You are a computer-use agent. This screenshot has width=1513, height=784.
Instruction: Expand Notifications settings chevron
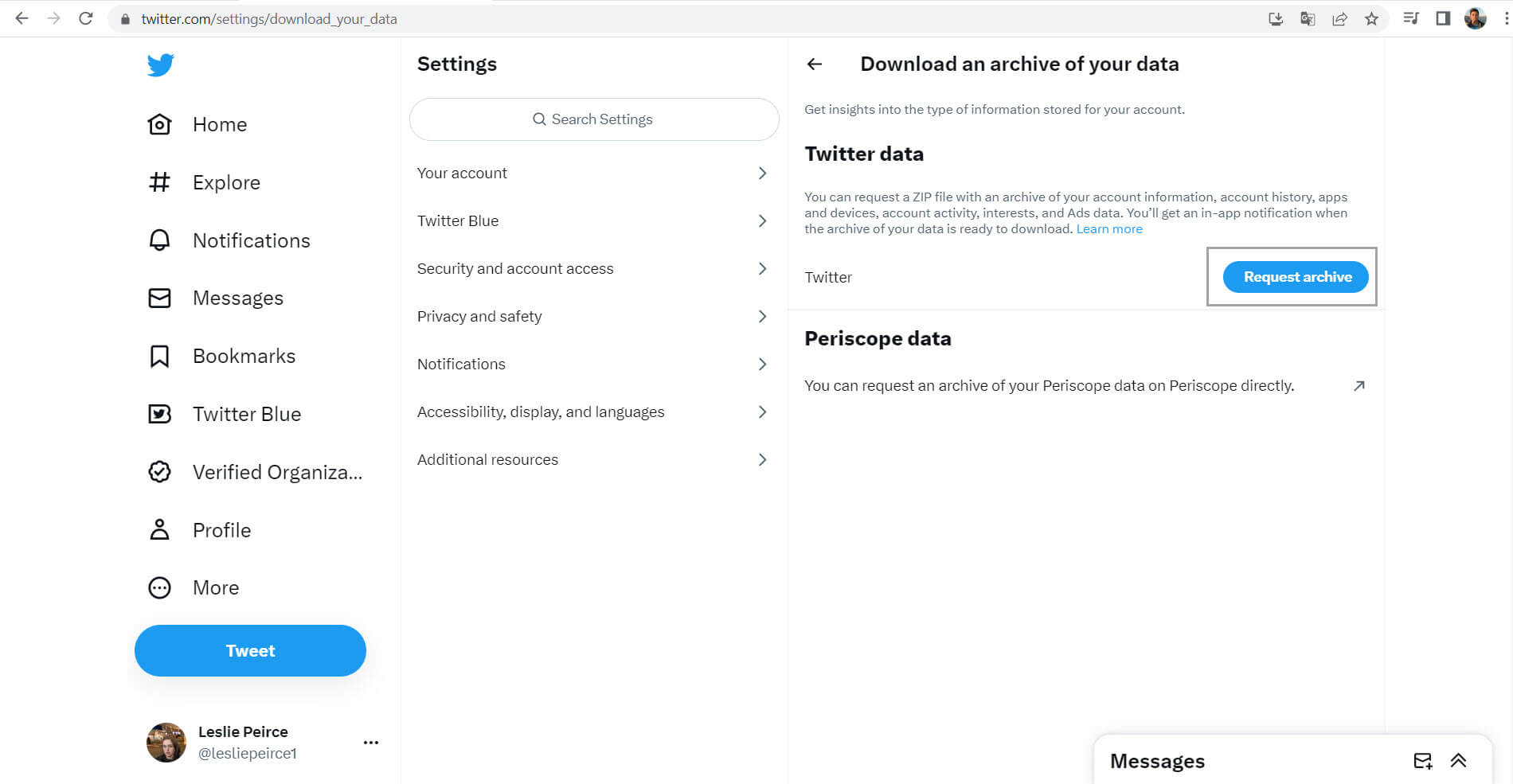click(762, 364)
